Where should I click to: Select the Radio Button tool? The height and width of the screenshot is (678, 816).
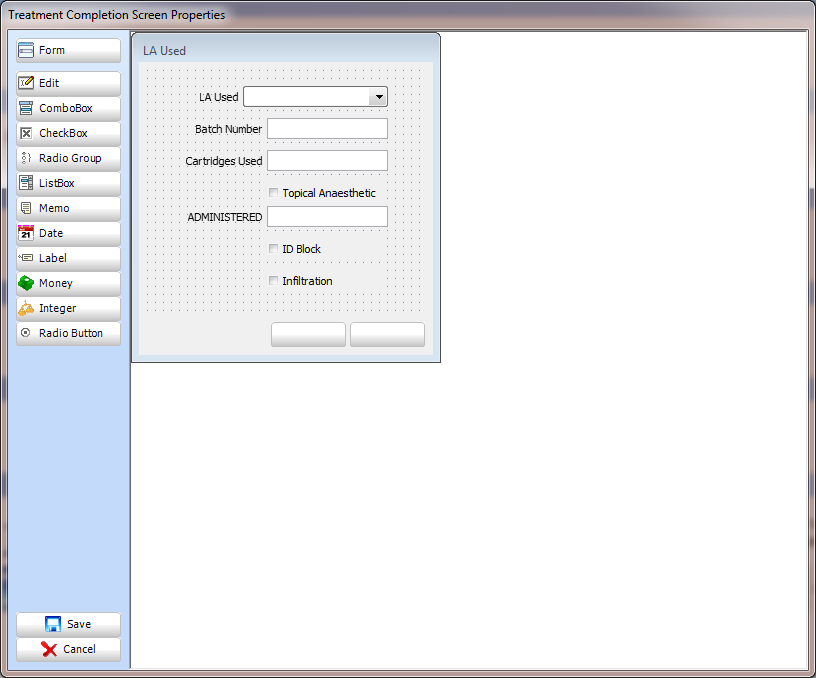click(x=68, y=334)
